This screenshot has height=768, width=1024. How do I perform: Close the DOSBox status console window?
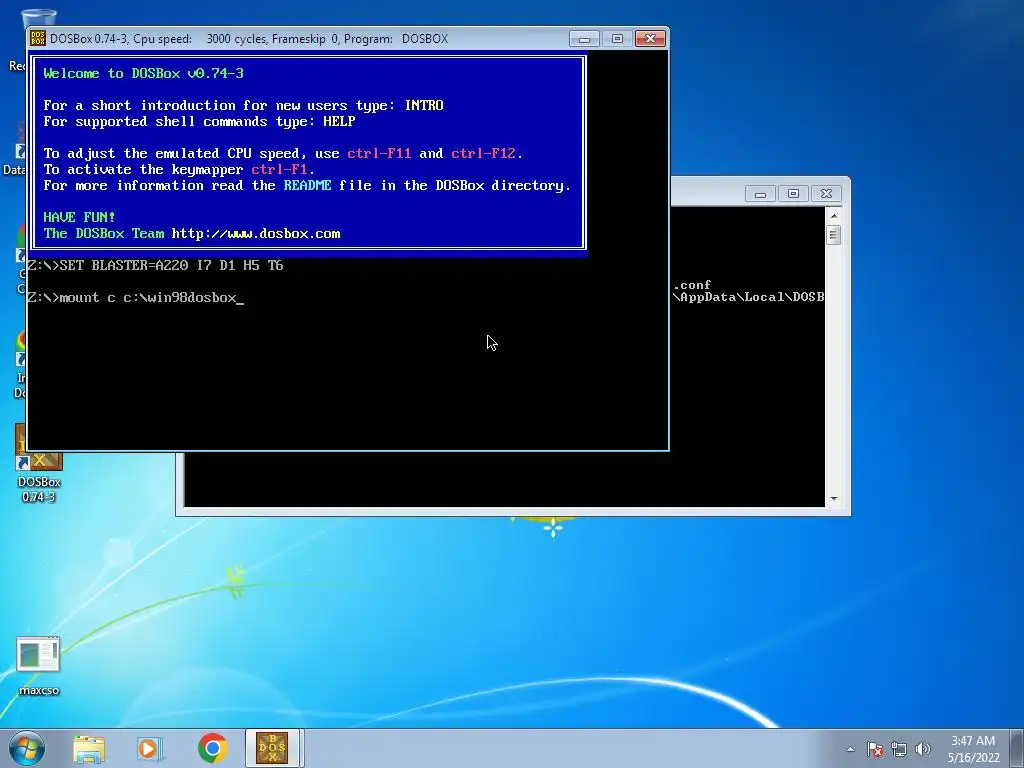click(x=826, y=194)
